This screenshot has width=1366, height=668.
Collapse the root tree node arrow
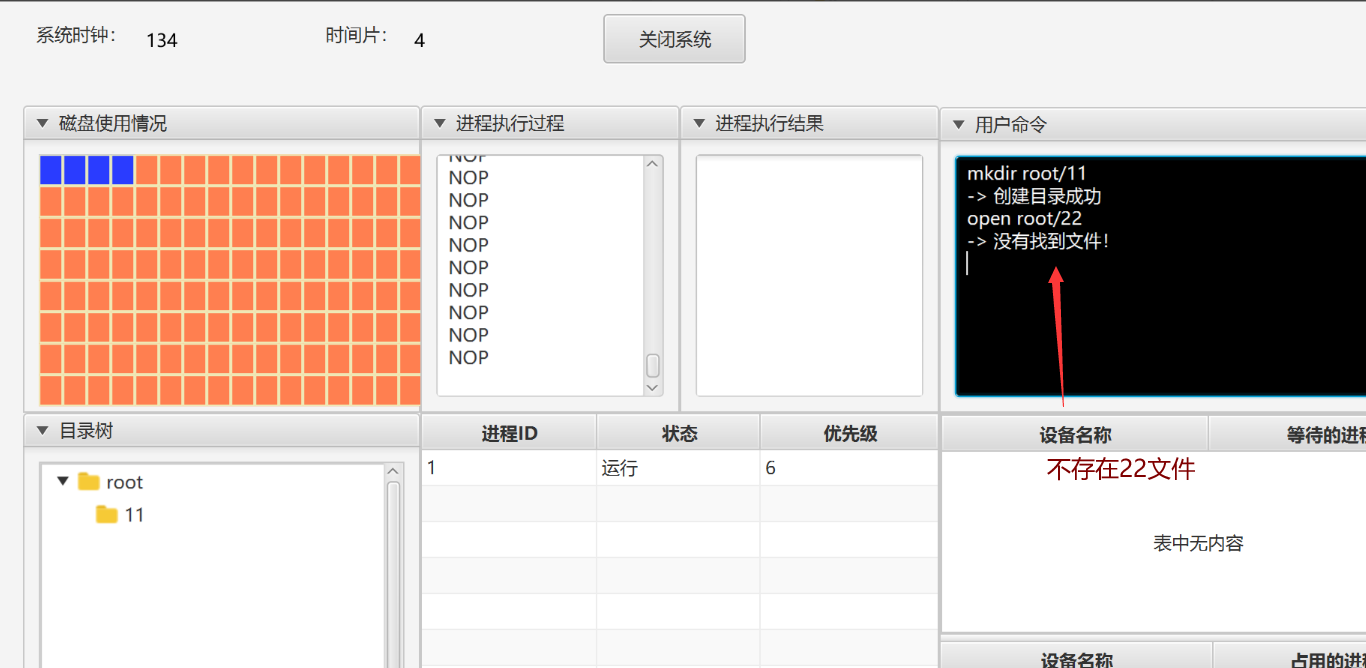[x=63, y=481]
